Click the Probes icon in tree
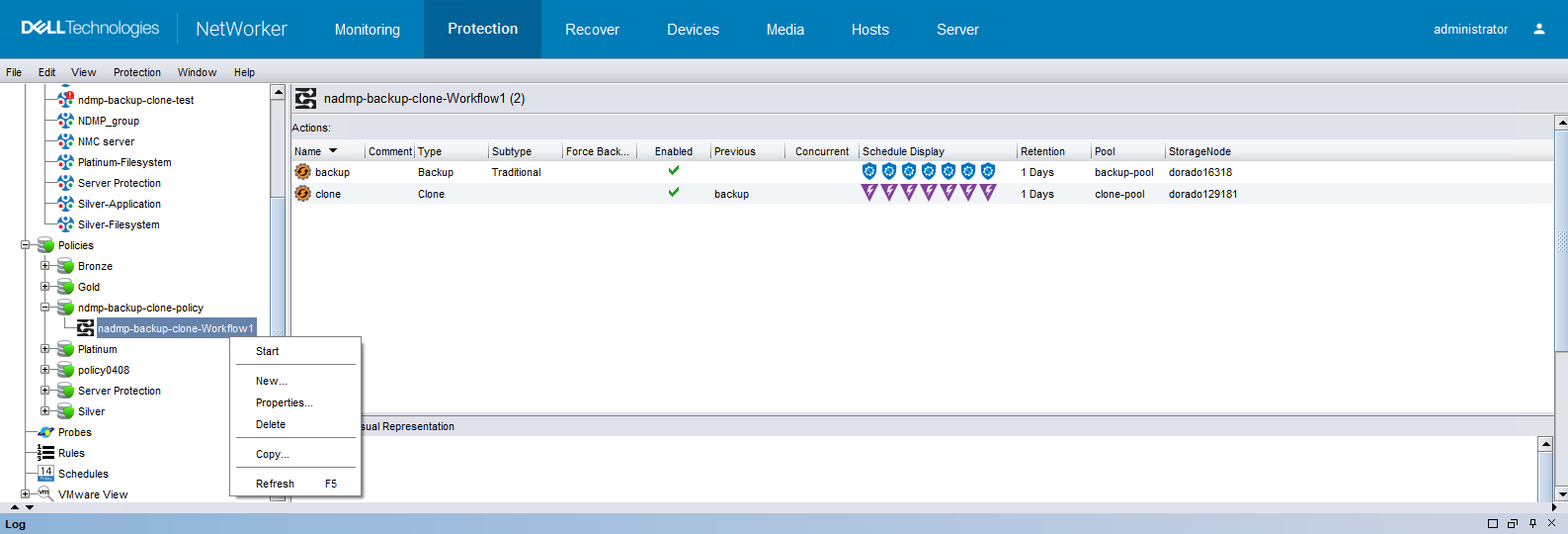This screenshot has height=534, width=1568. (x=45, y=431)
